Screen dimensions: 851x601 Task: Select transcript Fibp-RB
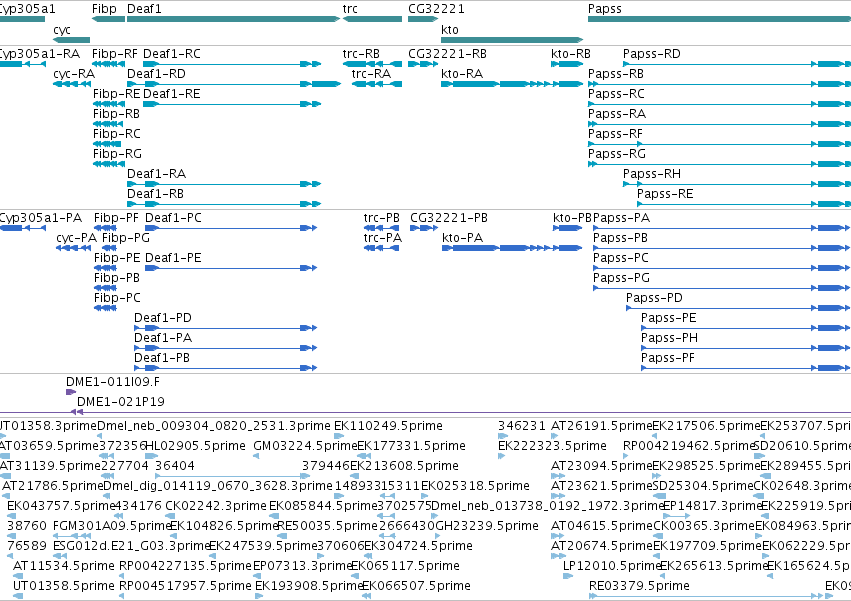109,124
